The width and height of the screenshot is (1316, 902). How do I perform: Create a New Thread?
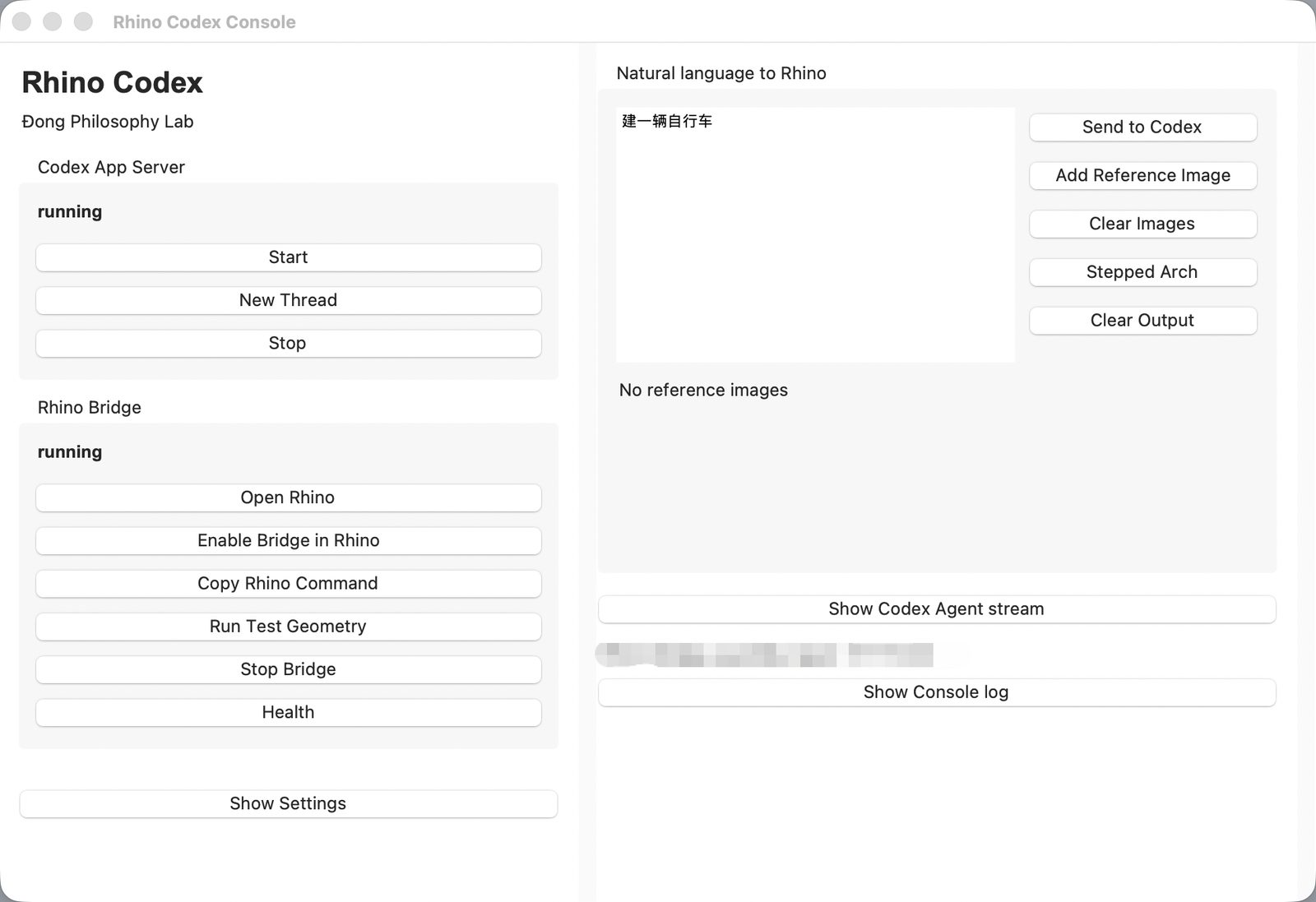pos(288,300)
